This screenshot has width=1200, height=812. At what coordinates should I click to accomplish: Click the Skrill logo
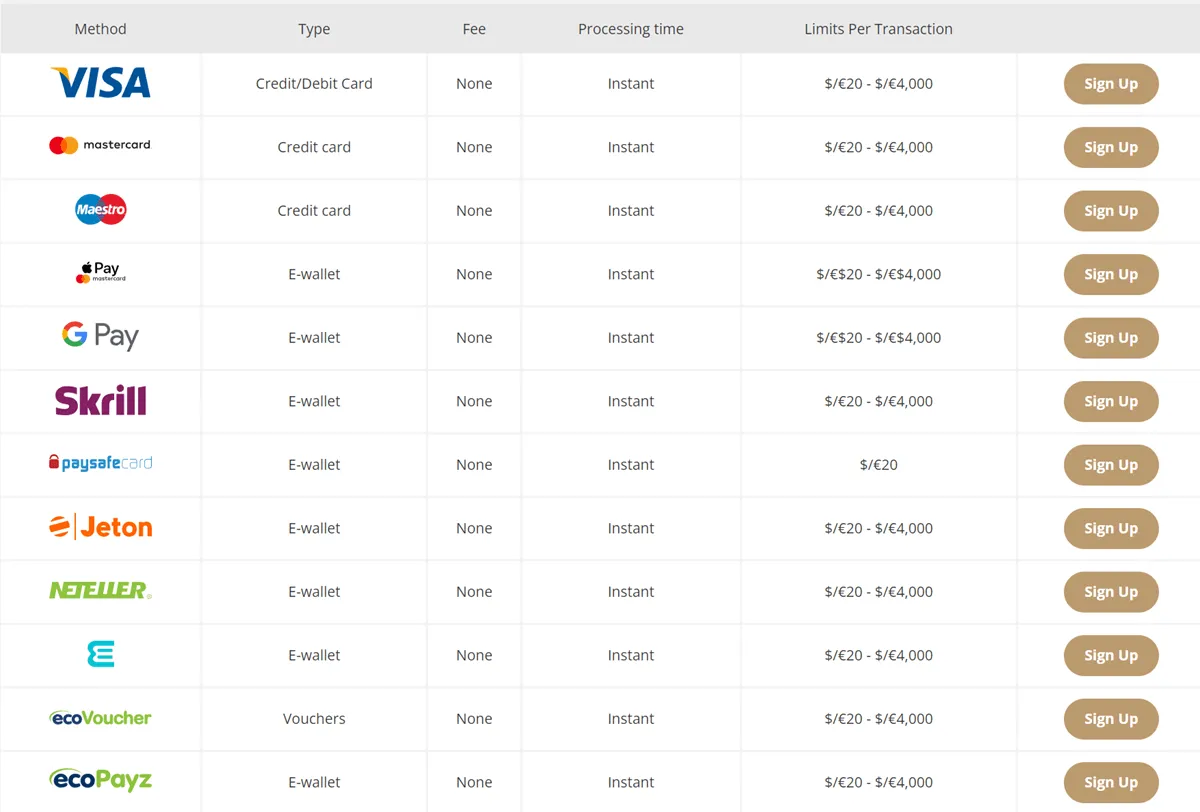[x=100, y=401]
